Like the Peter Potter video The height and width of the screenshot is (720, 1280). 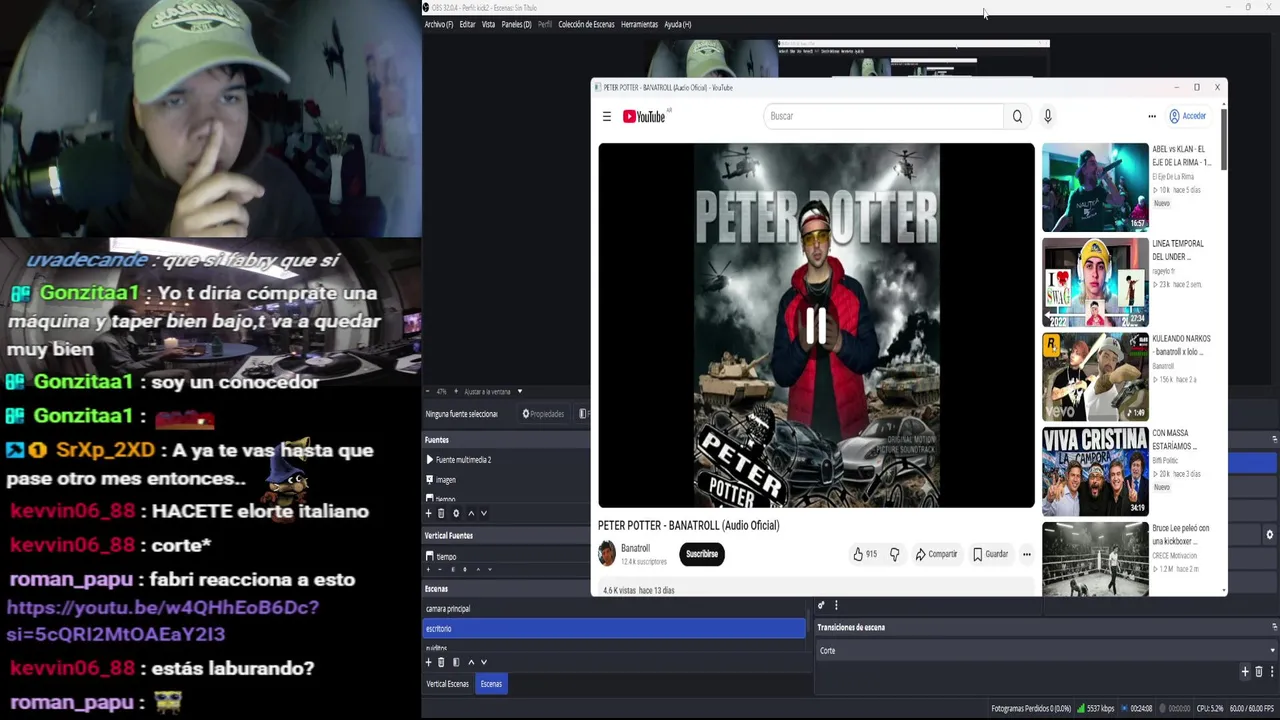pyautogui.click(x=865, y=554)
